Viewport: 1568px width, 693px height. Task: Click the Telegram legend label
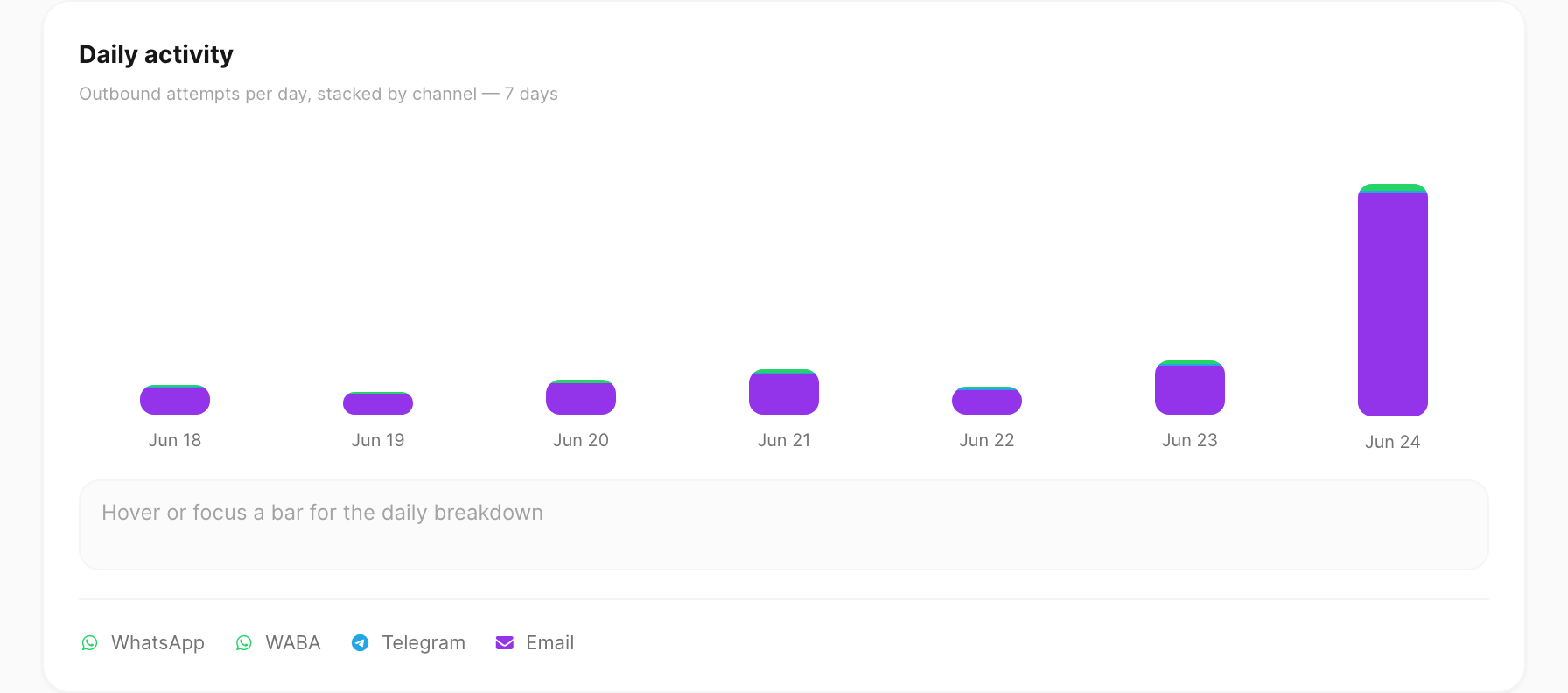423,643
